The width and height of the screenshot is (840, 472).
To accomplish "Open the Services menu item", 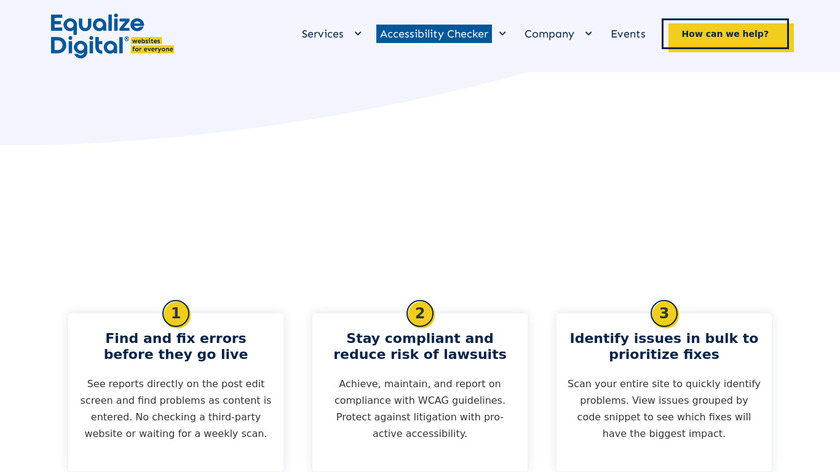I will click(322, 34).
